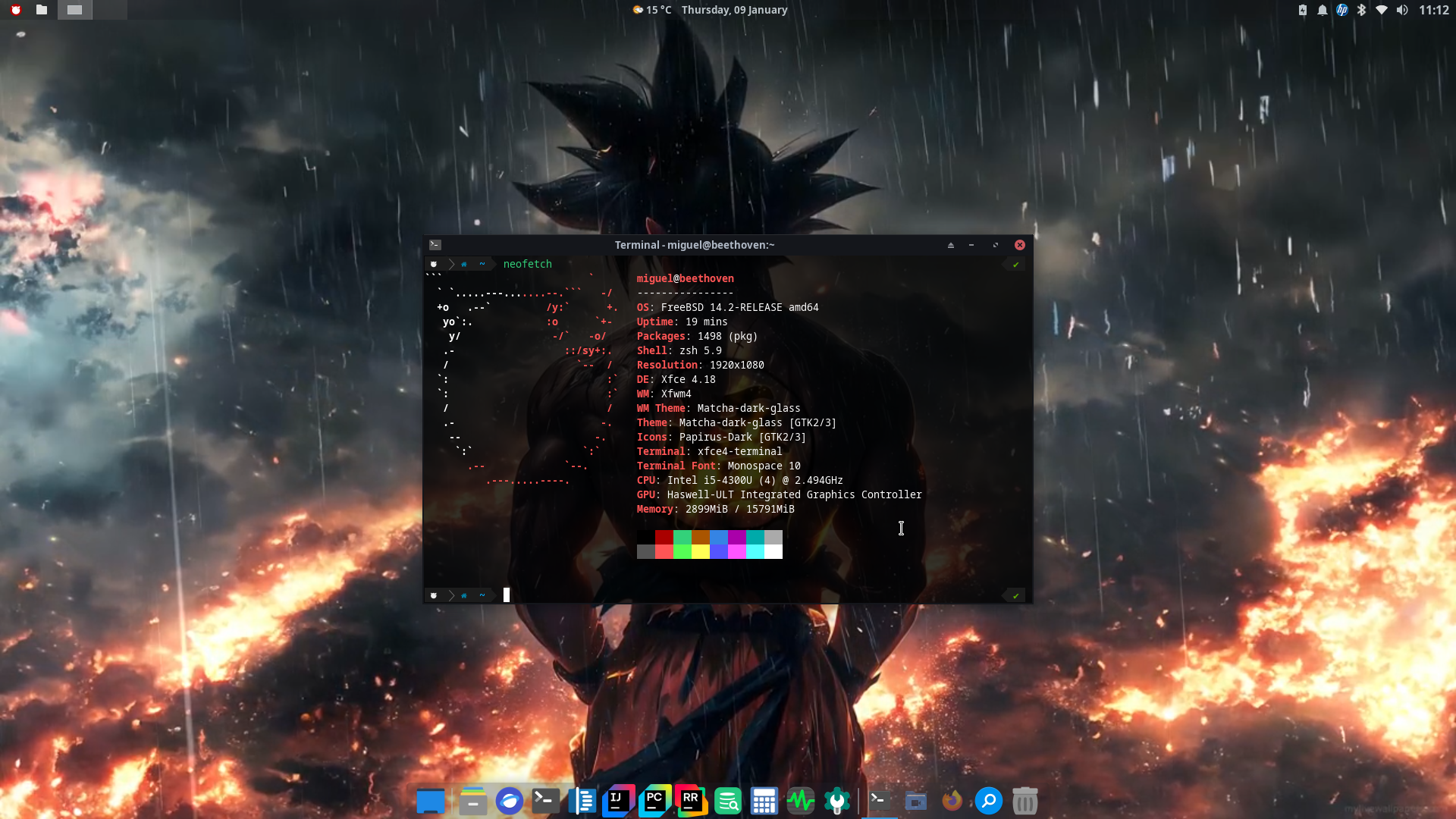Click the volume speaker tray icon

click(1401, 10)
